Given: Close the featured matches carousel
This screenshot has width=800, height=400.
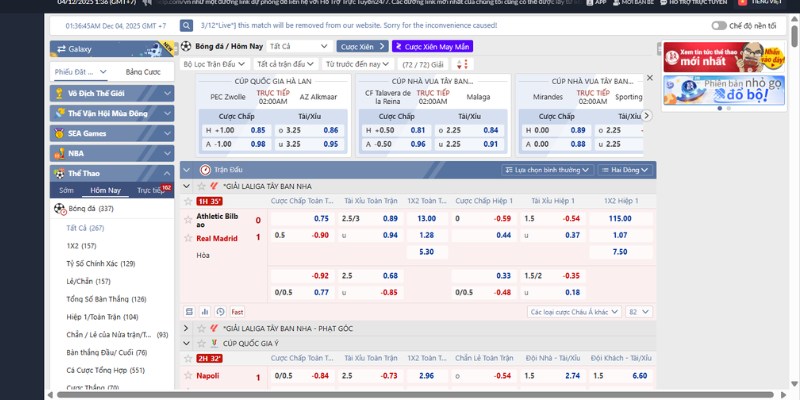Looking at the screenshot, I should pyautogui.click(x=649, y=78).
